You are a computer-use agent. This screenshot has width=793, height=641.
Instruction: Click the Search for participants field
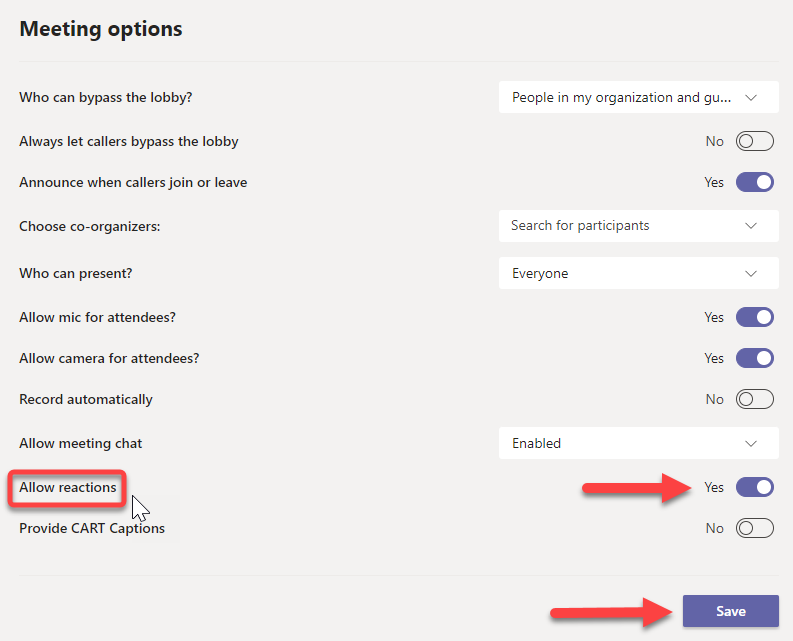point(637,226)
